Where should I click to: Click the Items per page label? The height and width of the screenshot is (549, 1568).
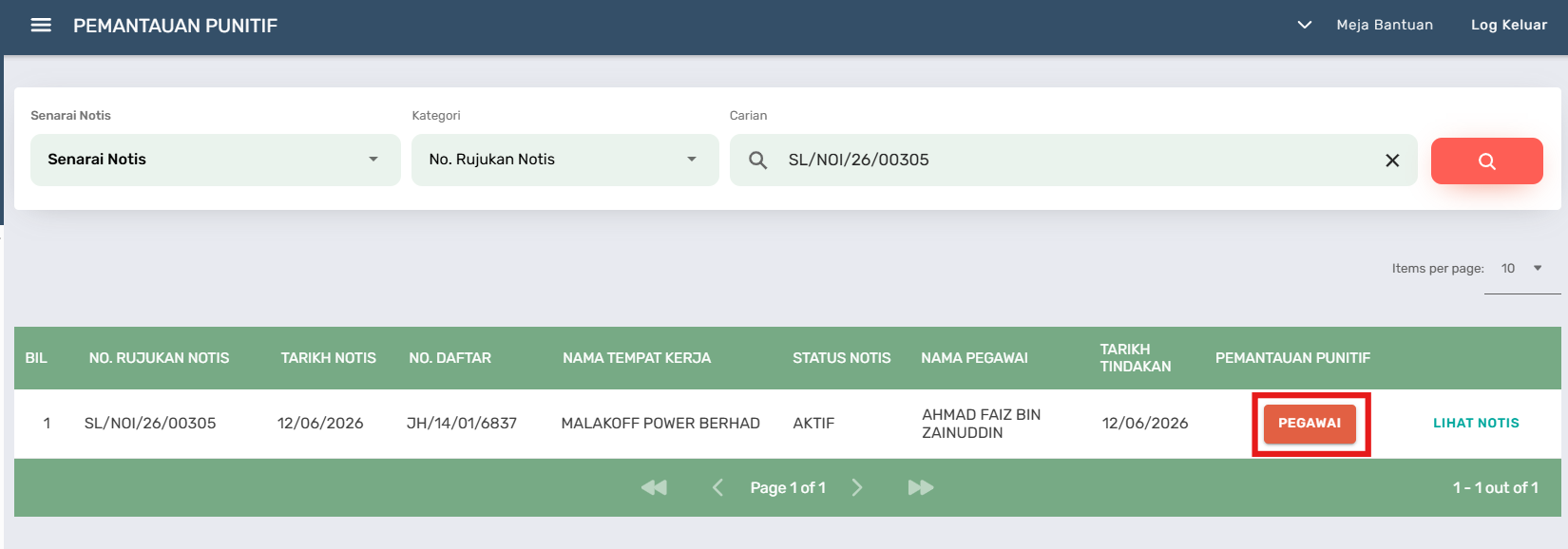tap(1438, 269)
